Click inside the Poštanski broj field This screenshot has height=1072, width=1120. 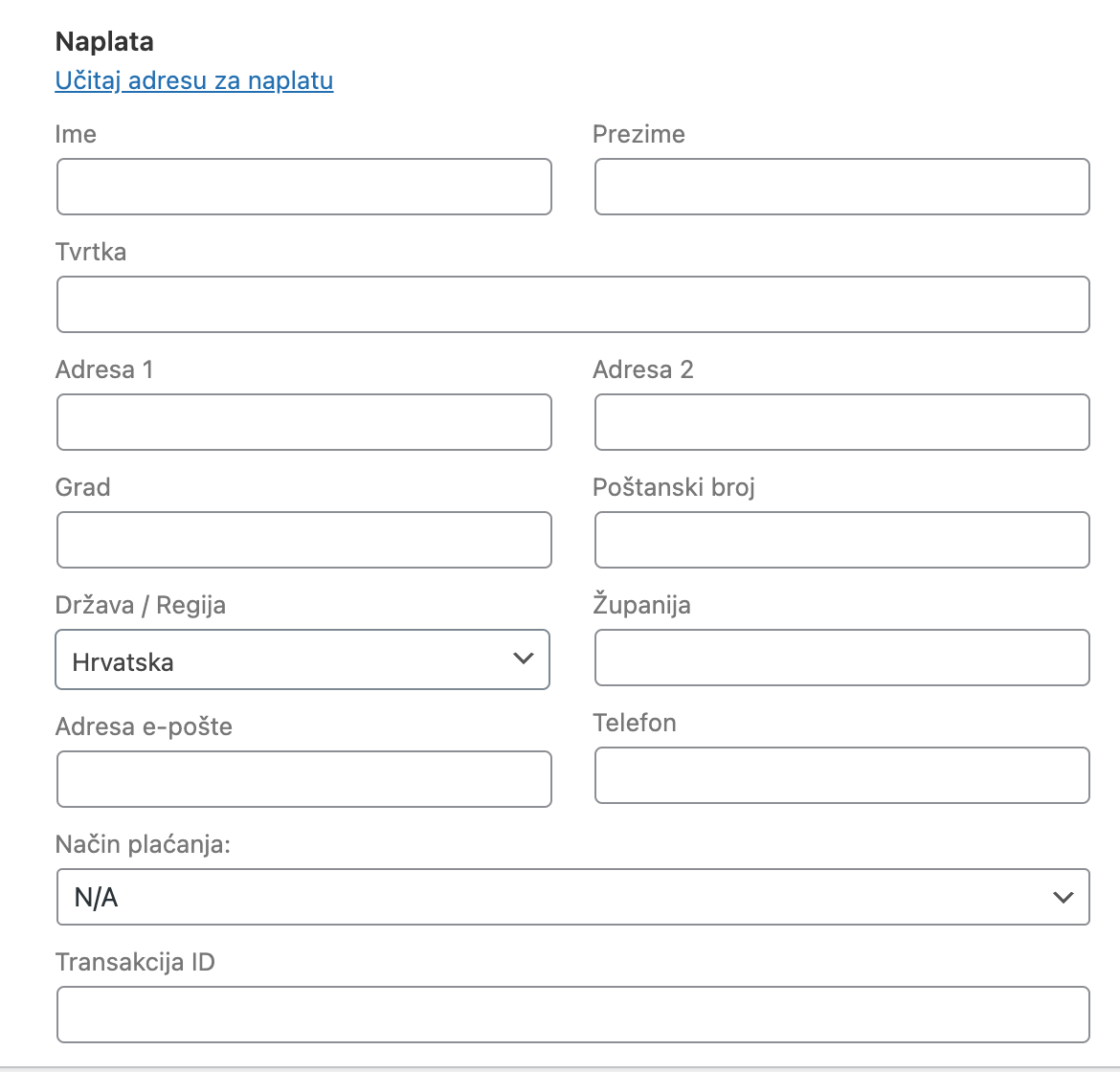tap(841, 540)
